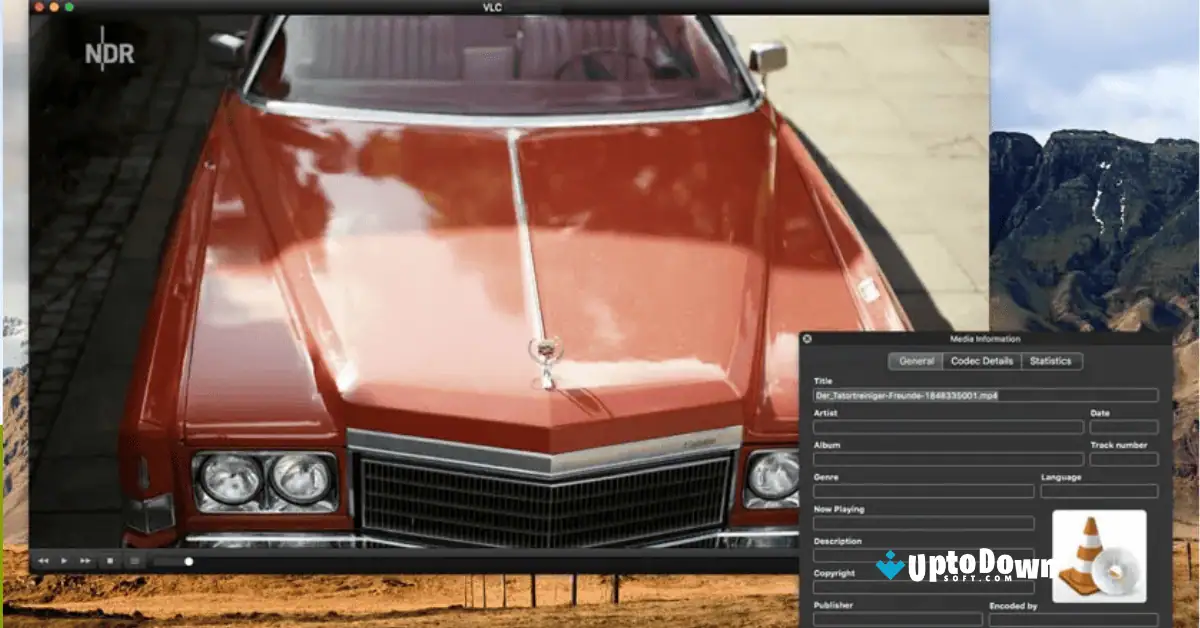Click the fast-forward icon
1200x628 pixels.
(x=85, y=560)
